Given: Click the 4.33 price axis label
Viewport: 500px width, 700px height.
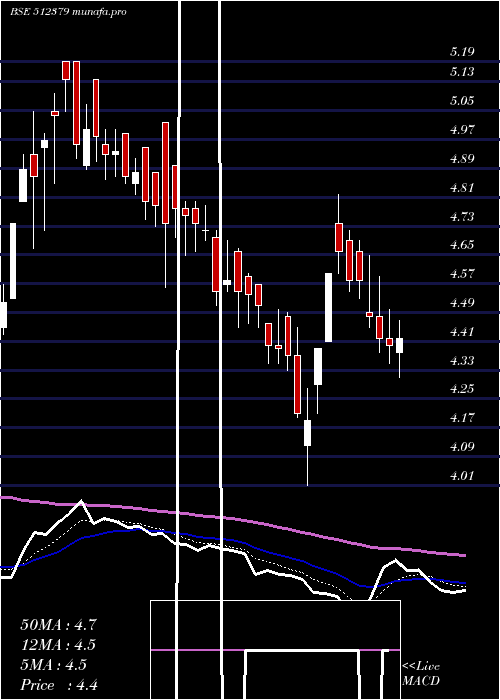Looking at the screenshot, I should 462,360.
